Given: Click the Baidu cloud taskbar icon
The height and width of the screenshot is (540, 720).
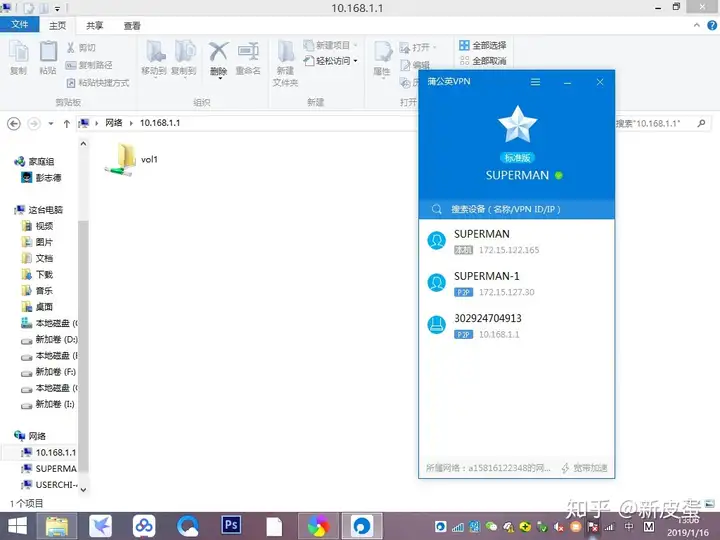Looking at the screenshot, I should point(144,526).
